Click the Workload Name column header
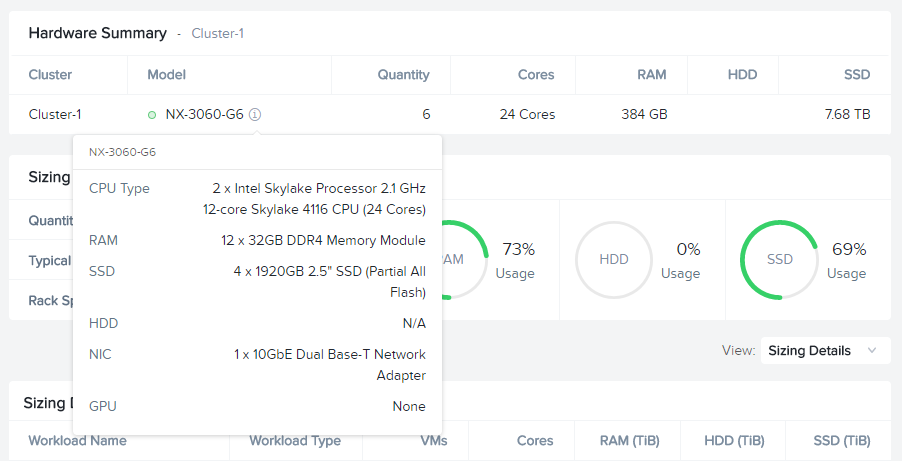Image resolution: width=902 pixels, height=461 pixels. [78, 441]
